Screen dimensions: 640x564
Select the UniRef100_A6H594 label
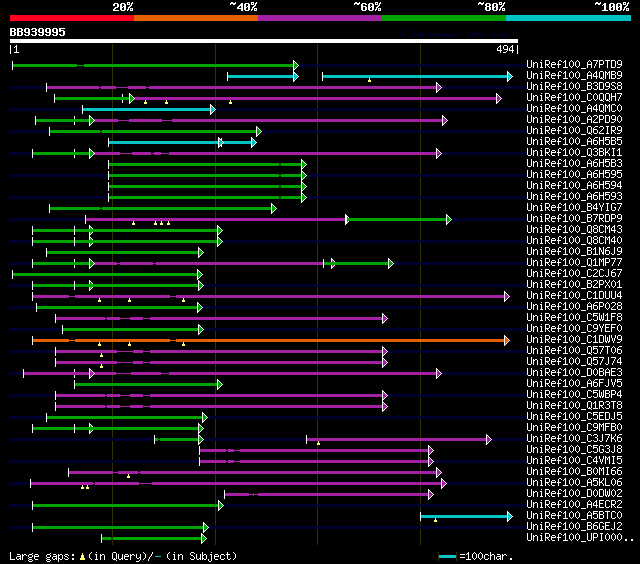[574, 185]
